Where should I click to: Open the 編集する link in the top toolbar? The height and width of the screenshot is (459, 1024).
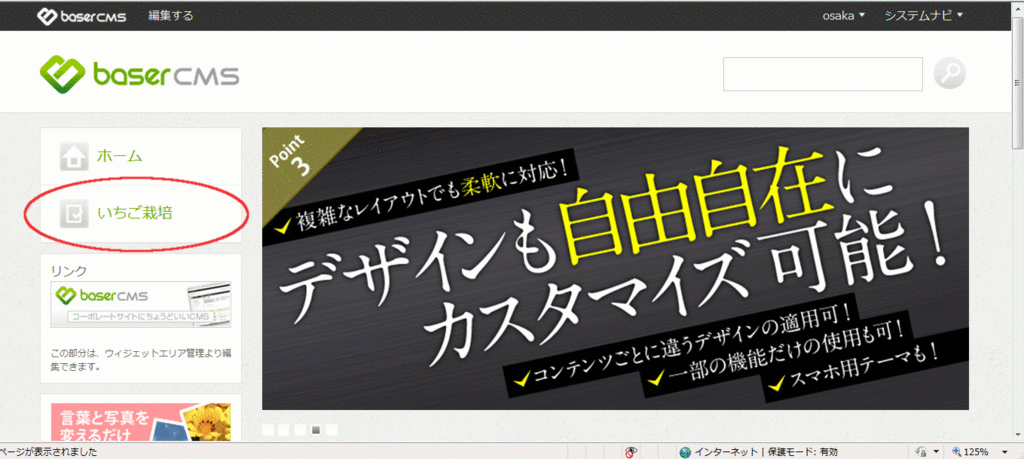(x=170, y=16)
